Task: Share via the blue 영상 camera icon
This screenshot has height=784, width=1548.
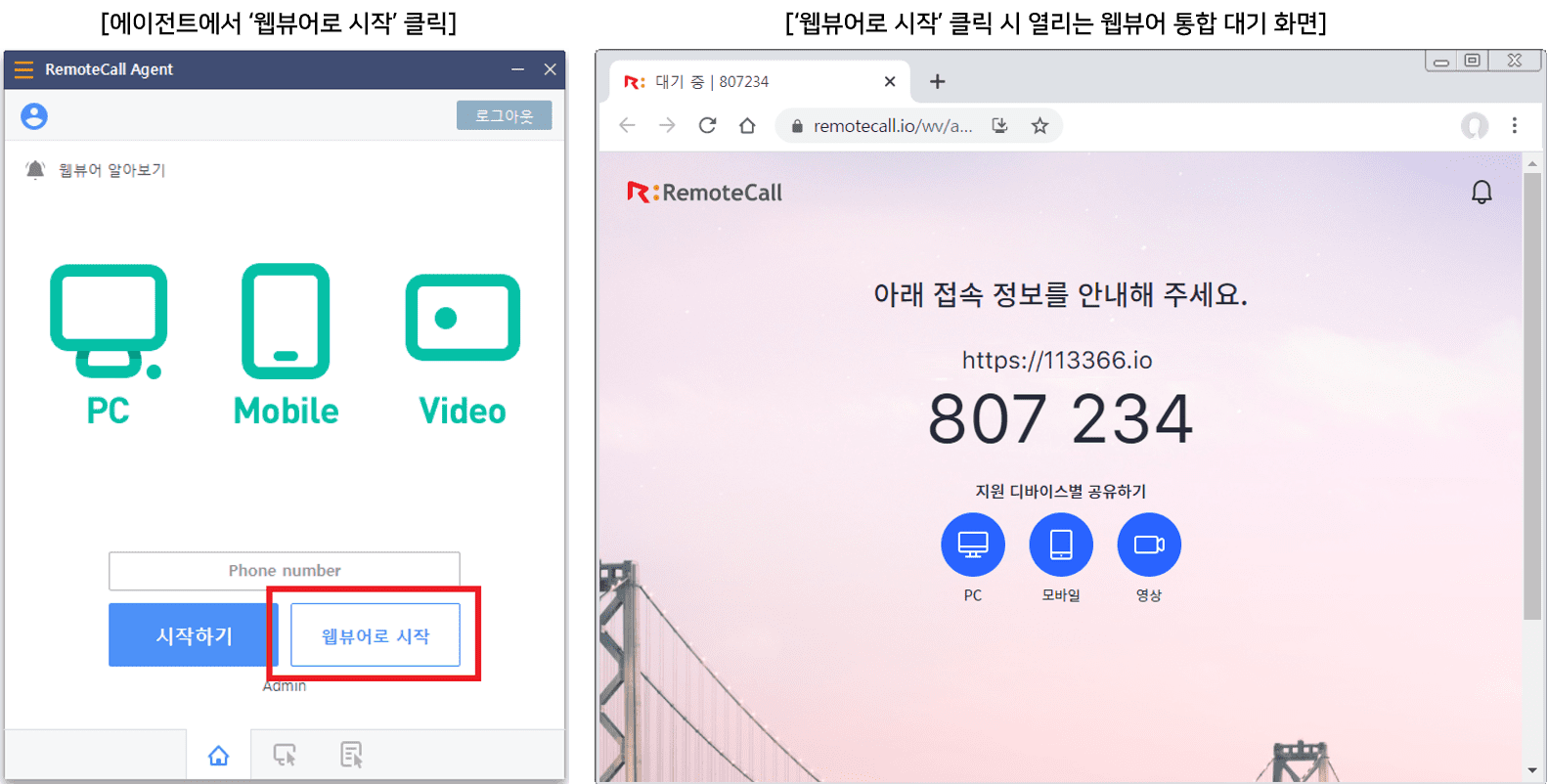Action: (x=1149, y=544)
